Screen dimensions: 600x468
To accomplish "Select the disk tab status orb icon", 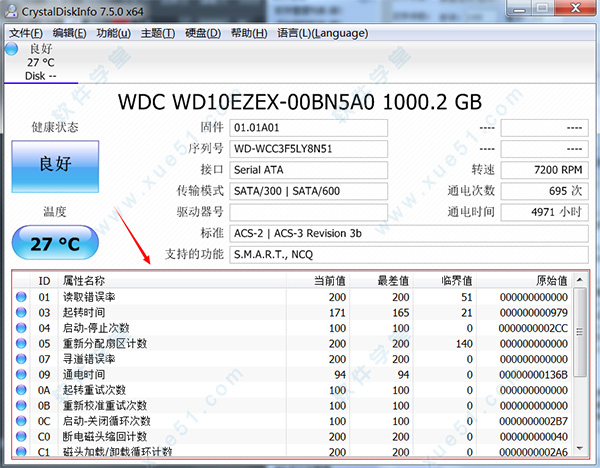I will pyautogui.click(x=12, y=48).
